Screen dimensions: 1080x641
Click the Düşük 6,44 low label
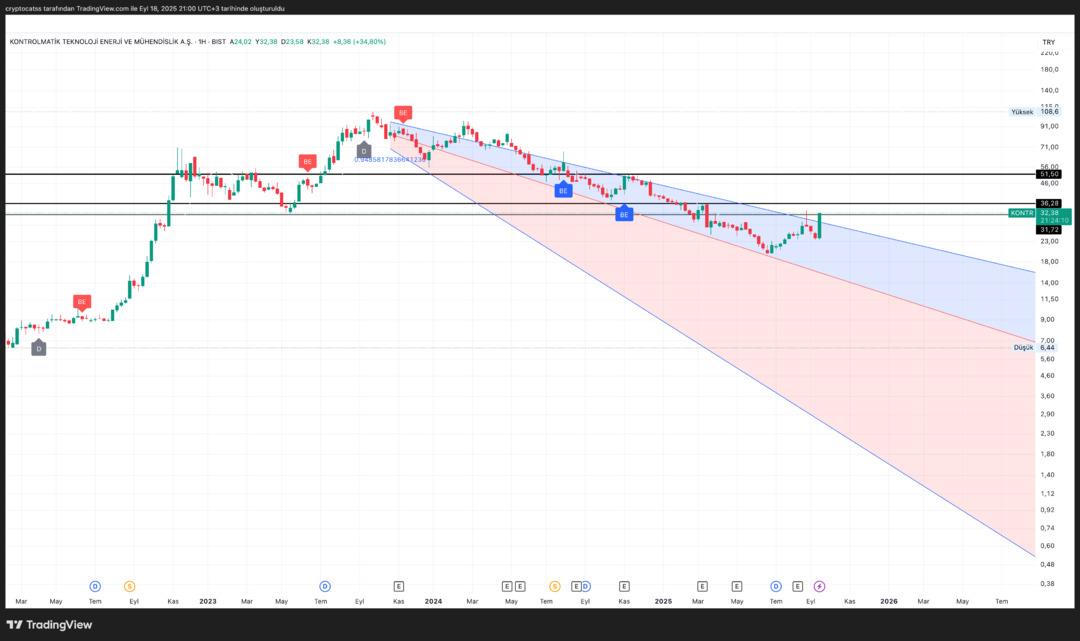pos(1034,348)
